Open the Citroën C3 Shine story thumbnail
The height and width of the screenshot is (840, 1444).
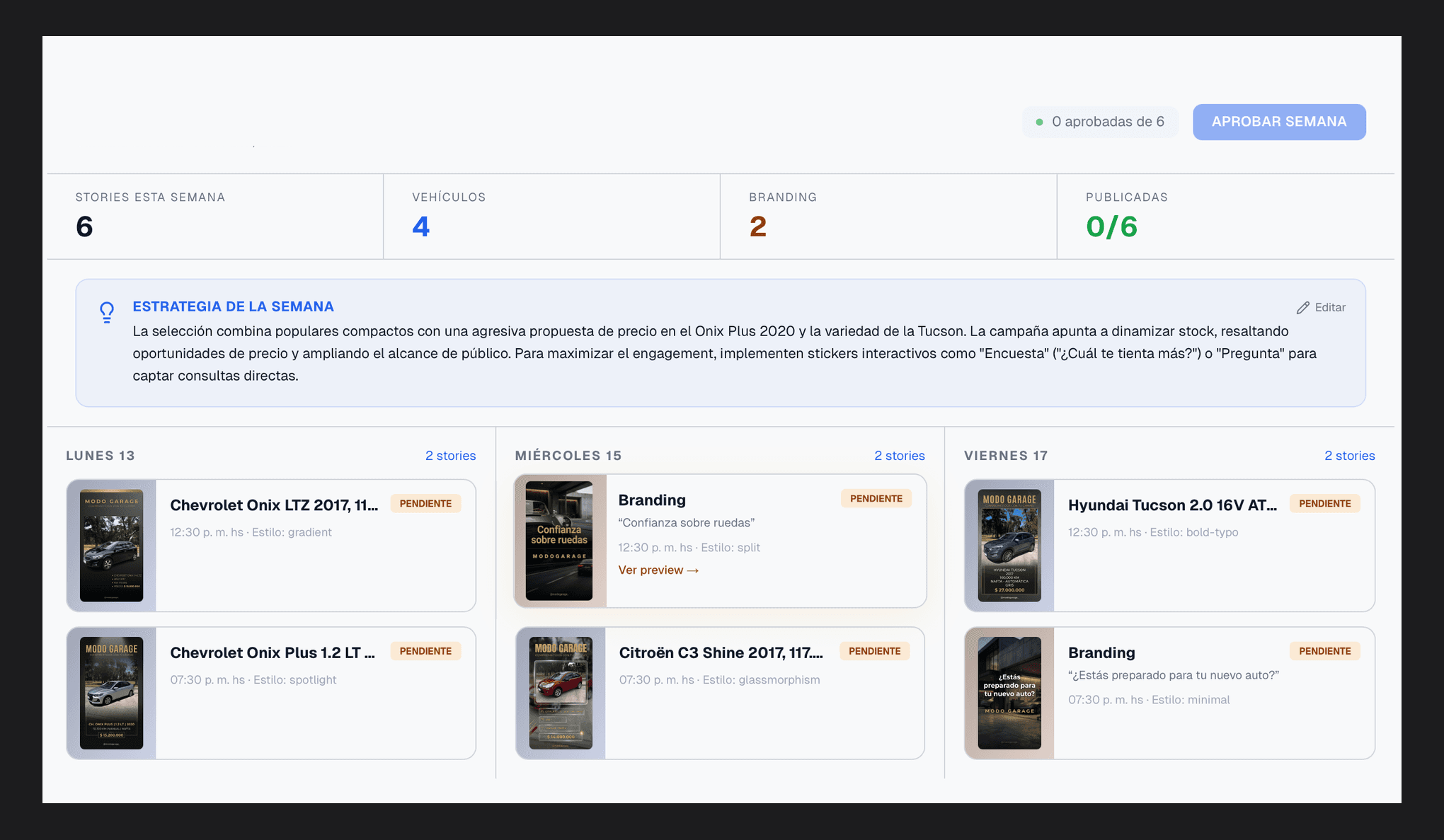tap(561, 694)
